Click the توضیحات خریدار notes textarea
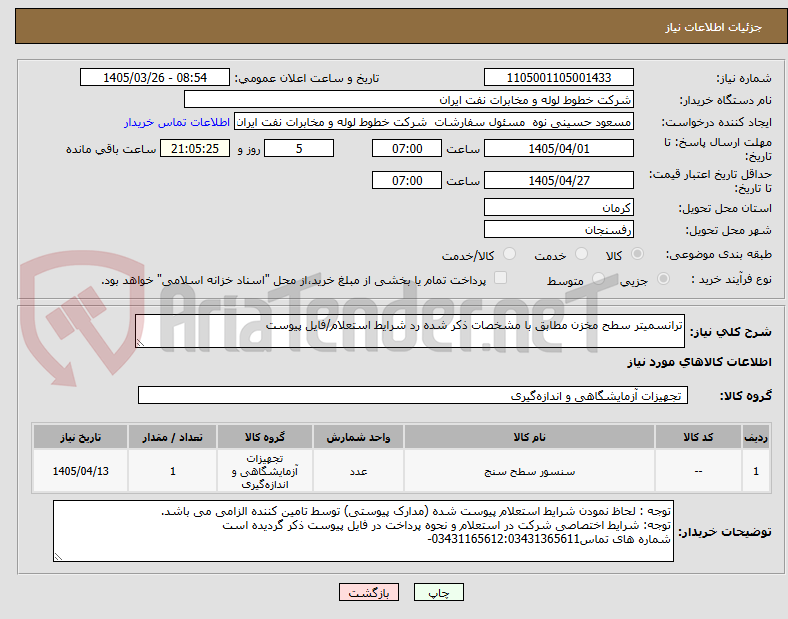This screenshot has width=788, height=619. click(363, 531)
